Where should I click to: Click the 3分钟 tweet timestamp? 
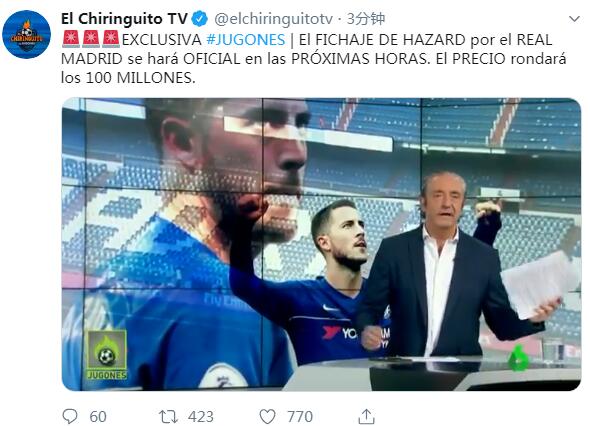[x=366, y=19]
